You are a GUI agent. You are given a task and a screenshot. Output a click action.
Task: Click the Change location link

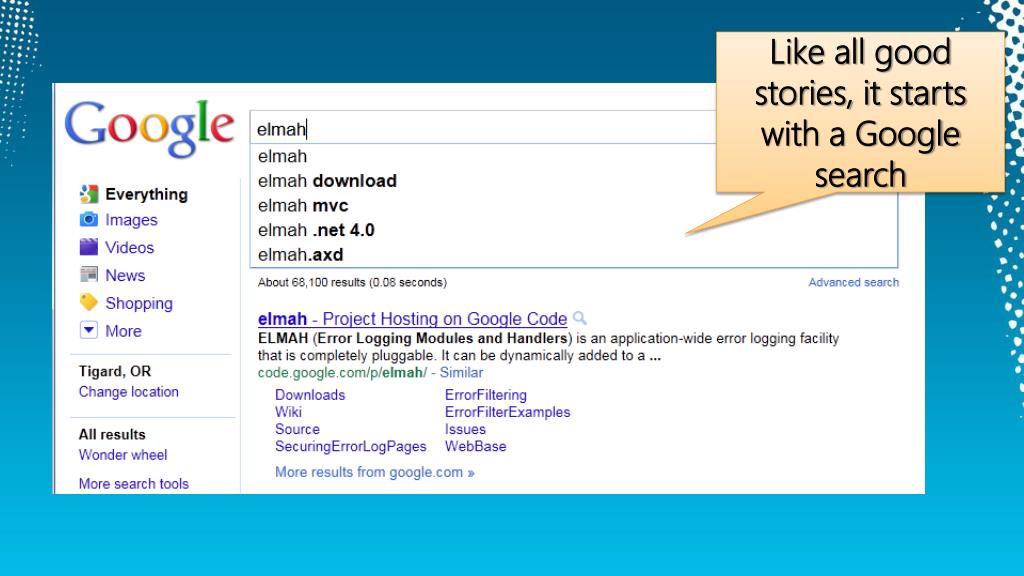129,392
